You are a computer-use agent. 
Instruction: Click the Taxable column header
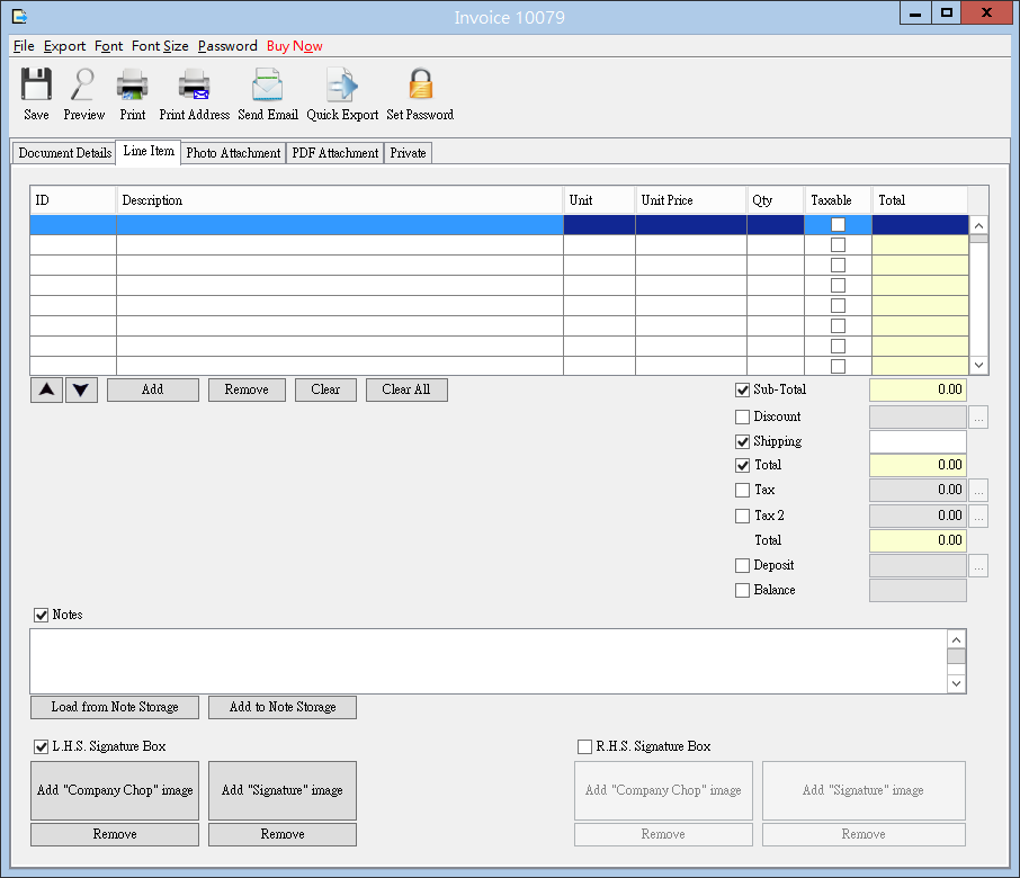click(x=838, y=200)
